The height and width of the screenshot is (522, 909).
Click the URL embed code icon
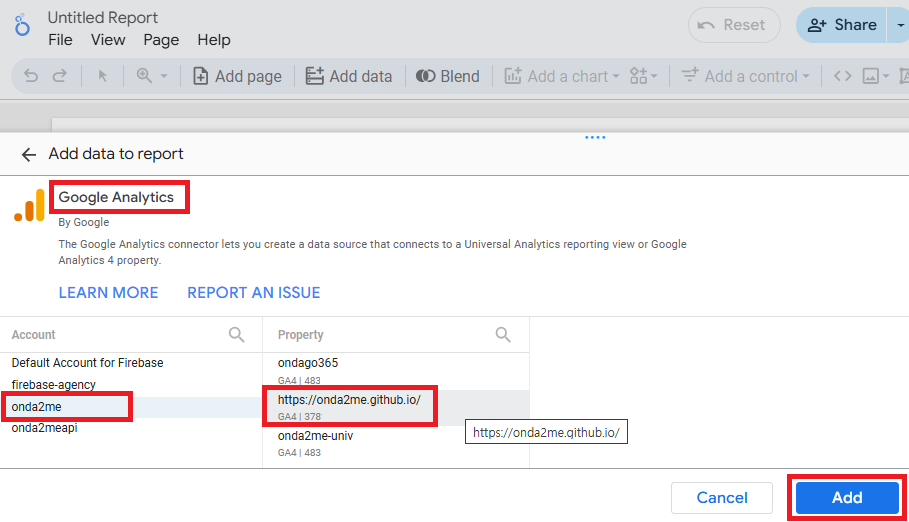pyautogui.click(x=842, y=76)
